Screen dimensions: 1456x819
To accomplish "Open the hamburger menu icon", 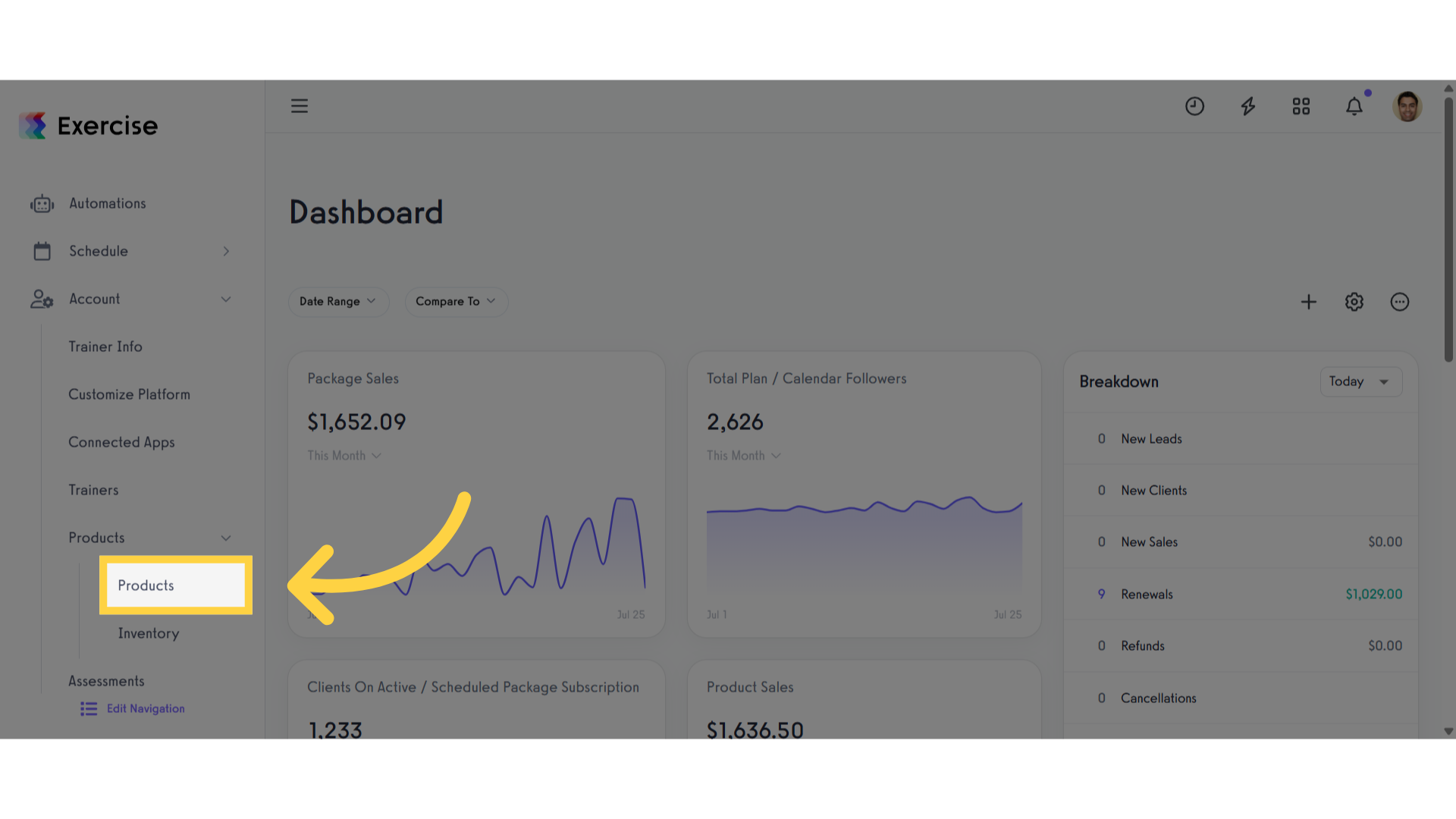I will tap(299, 106).
